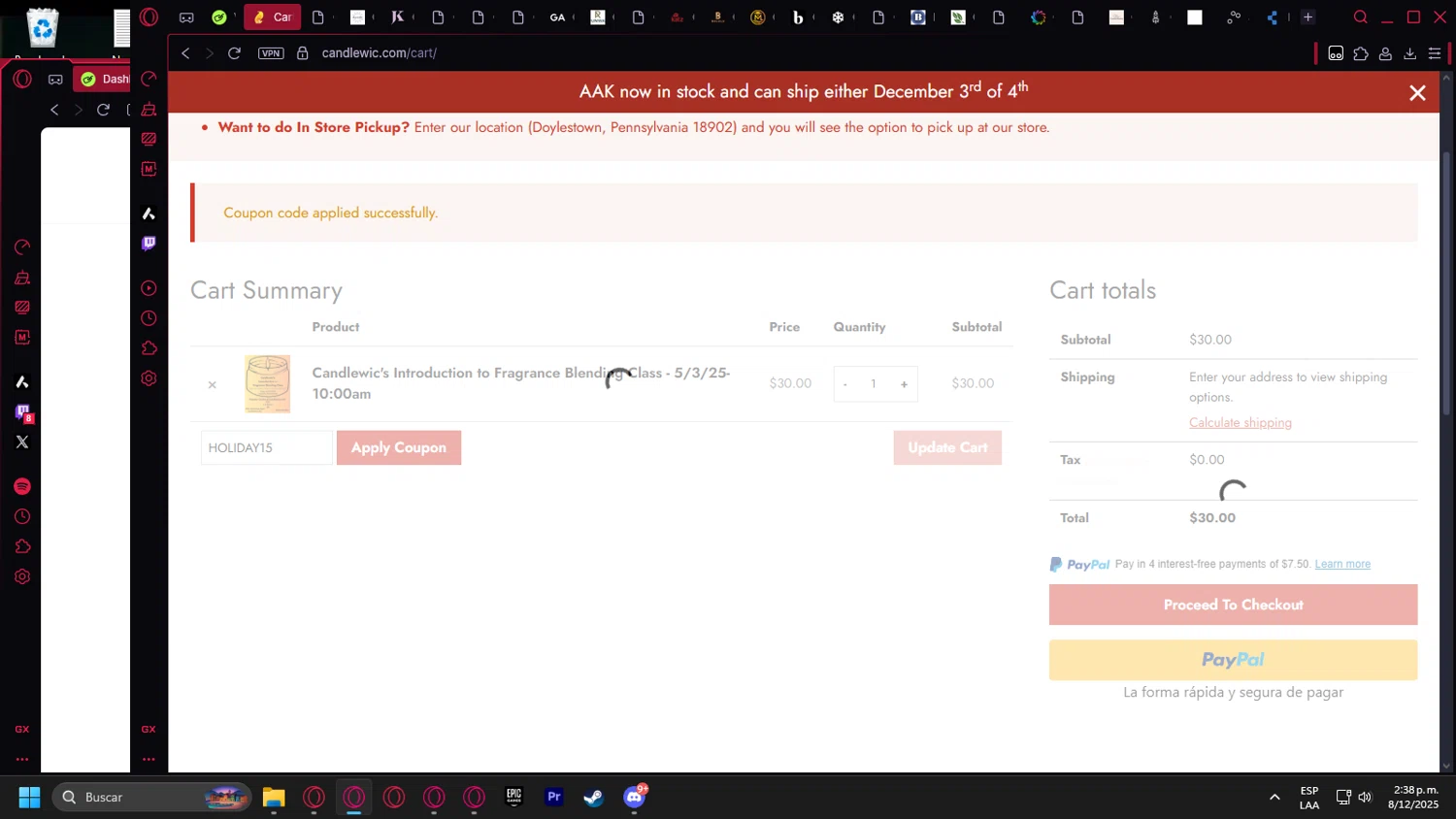The height and width of the screenshot is (819, 1456).
Task: Open Steam from taskbar
Action: coord(594,797)
